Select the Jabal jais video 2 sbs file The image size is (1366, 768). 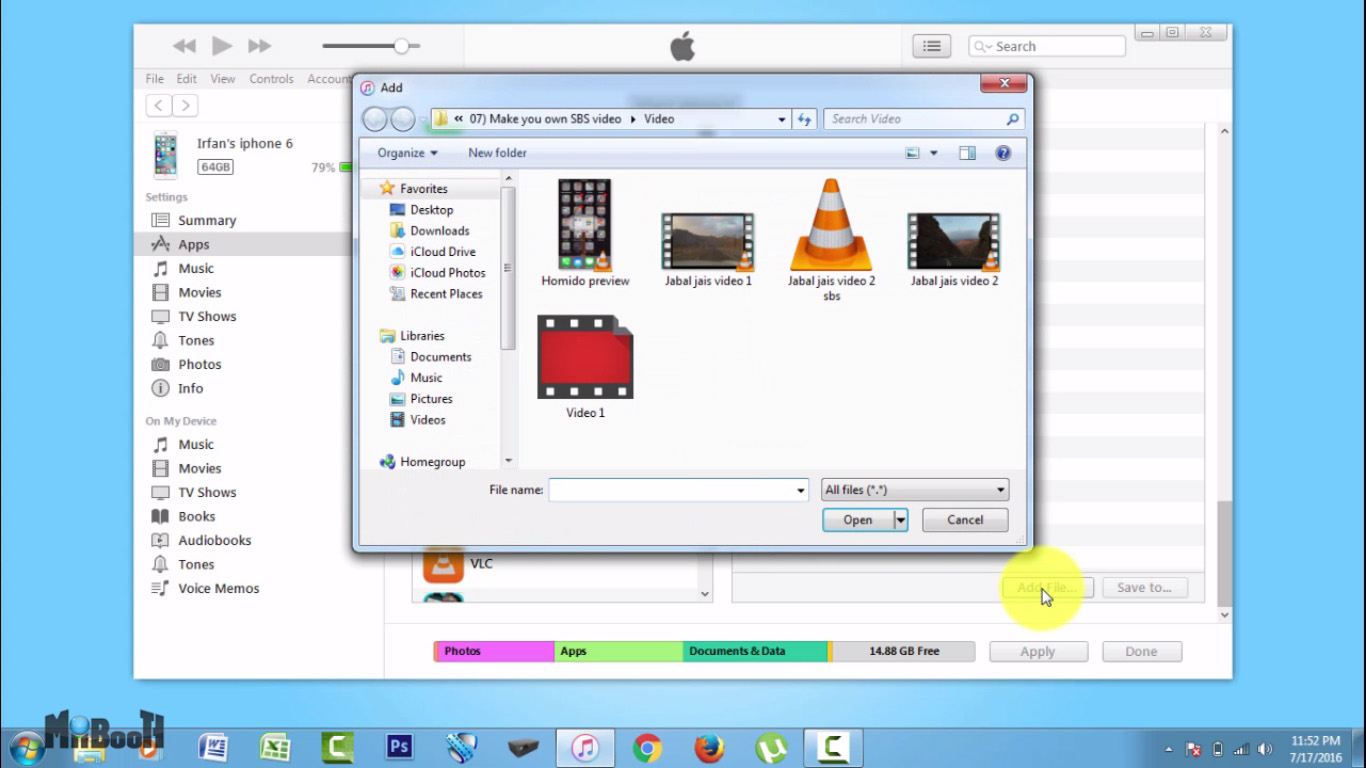pos(831,240)
